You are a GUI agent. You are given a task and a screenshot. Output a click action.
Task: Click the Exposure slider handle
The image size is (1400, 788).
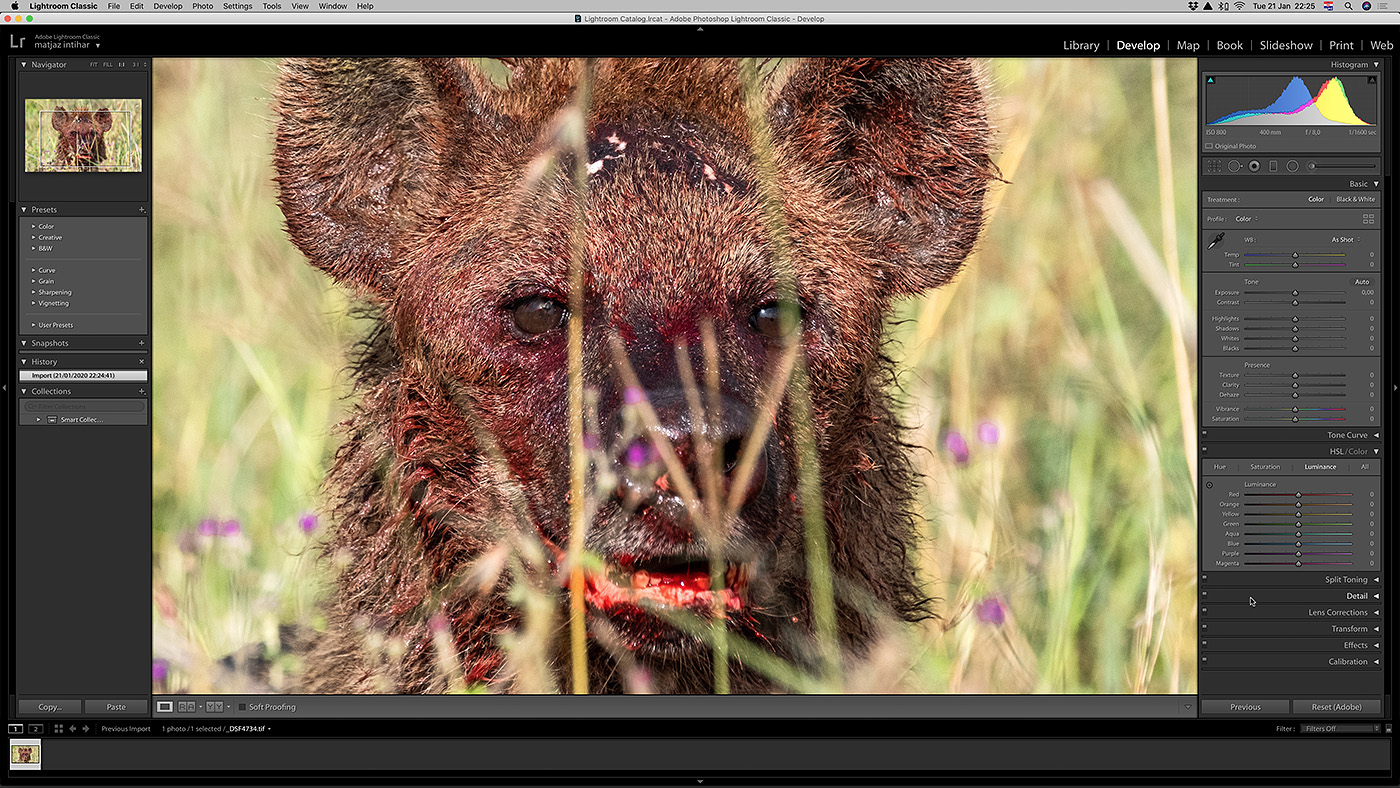point(1295,293)
